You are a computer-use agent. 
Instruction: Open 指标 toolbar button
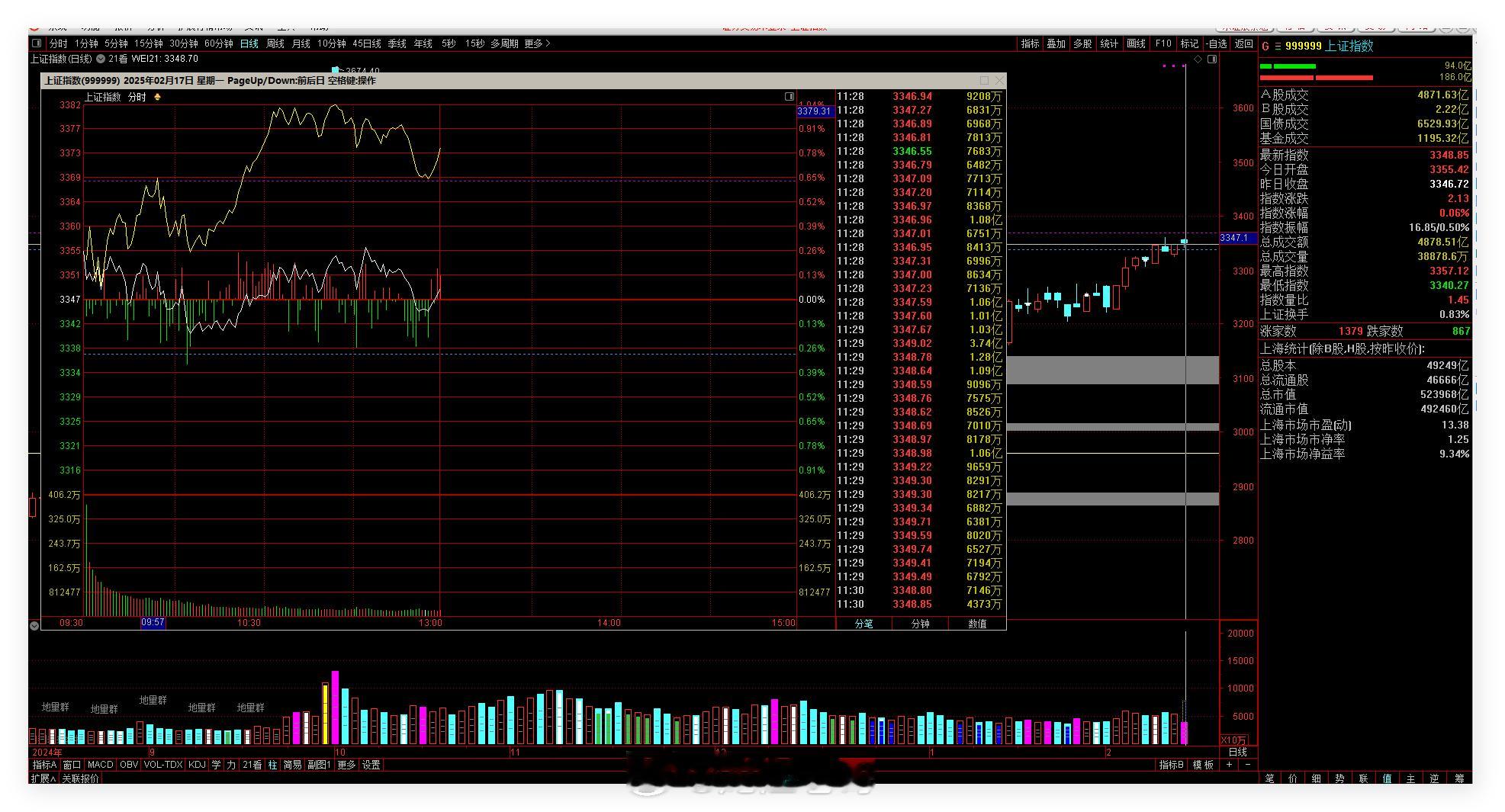[x=1031, y=43]
